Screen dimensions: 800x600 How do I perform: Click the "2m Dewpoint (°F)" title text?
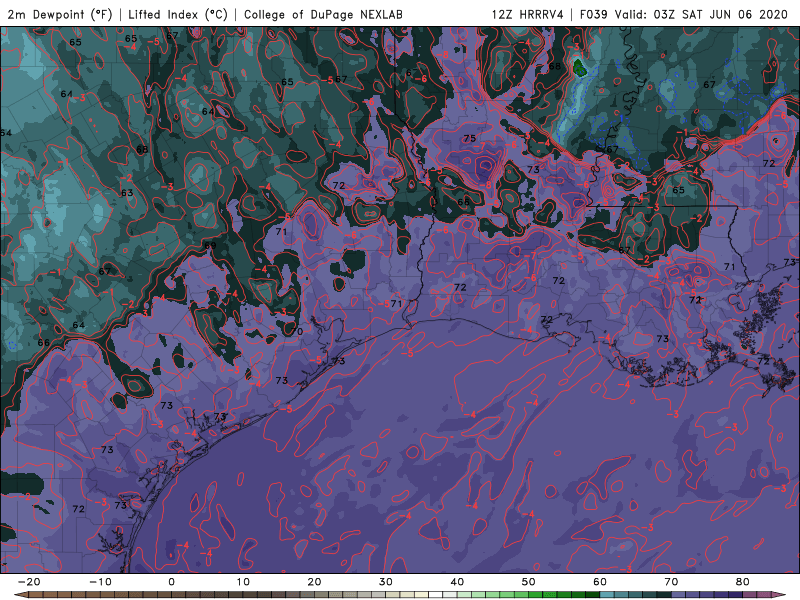pyautogui.click(x=60, y=14)
